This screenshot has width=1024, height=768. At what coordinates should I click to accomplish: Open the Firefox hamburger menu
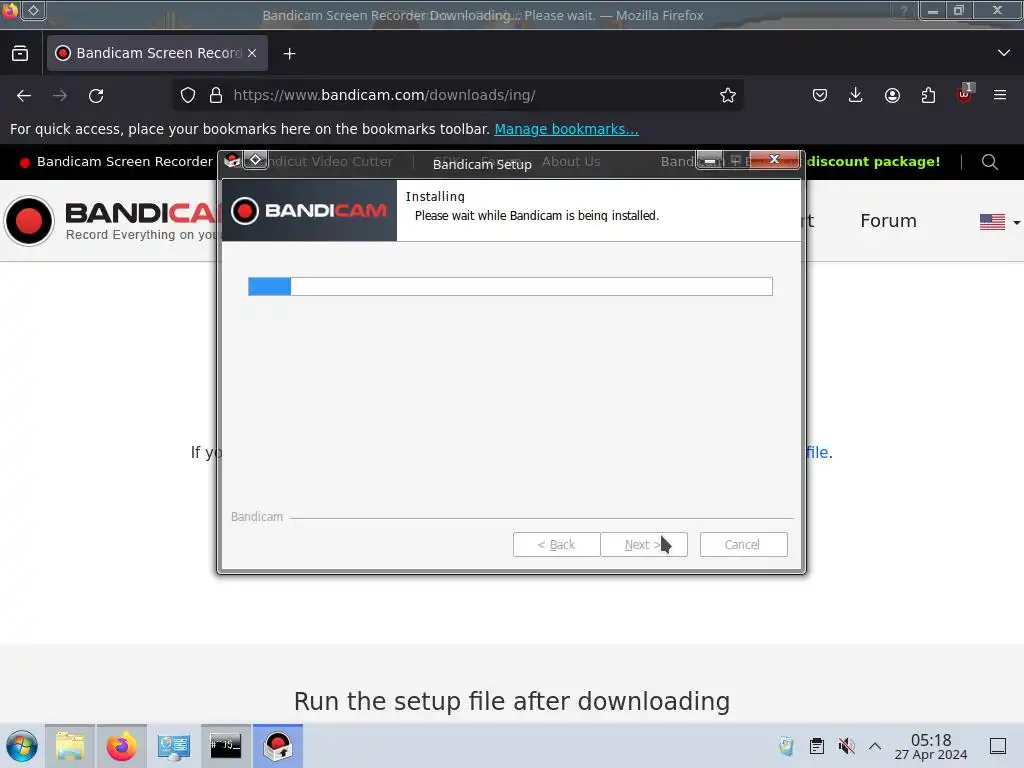[x=1000, y=95]
